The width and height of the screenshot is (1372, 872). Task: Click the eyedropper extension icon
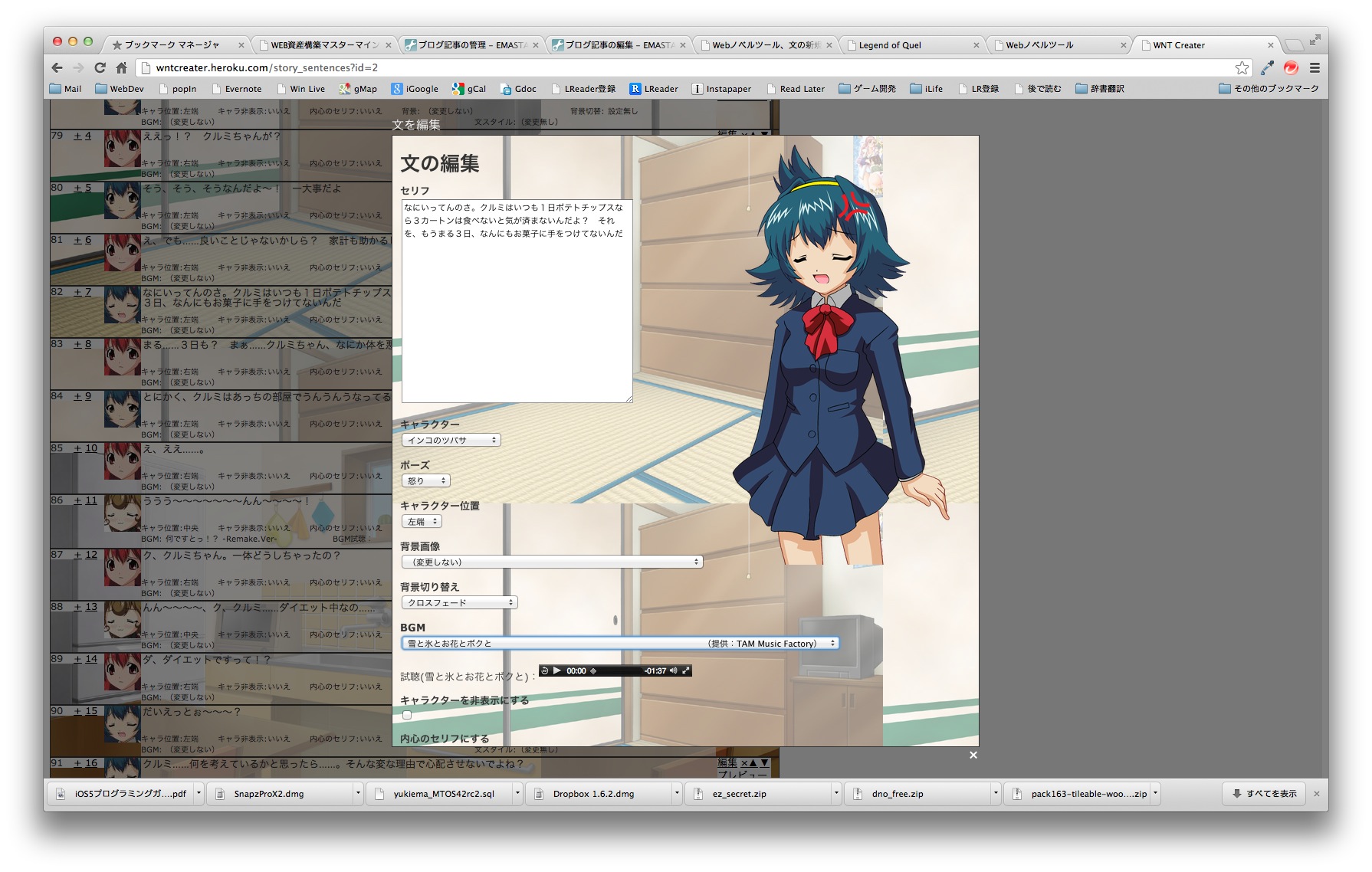1267,67
